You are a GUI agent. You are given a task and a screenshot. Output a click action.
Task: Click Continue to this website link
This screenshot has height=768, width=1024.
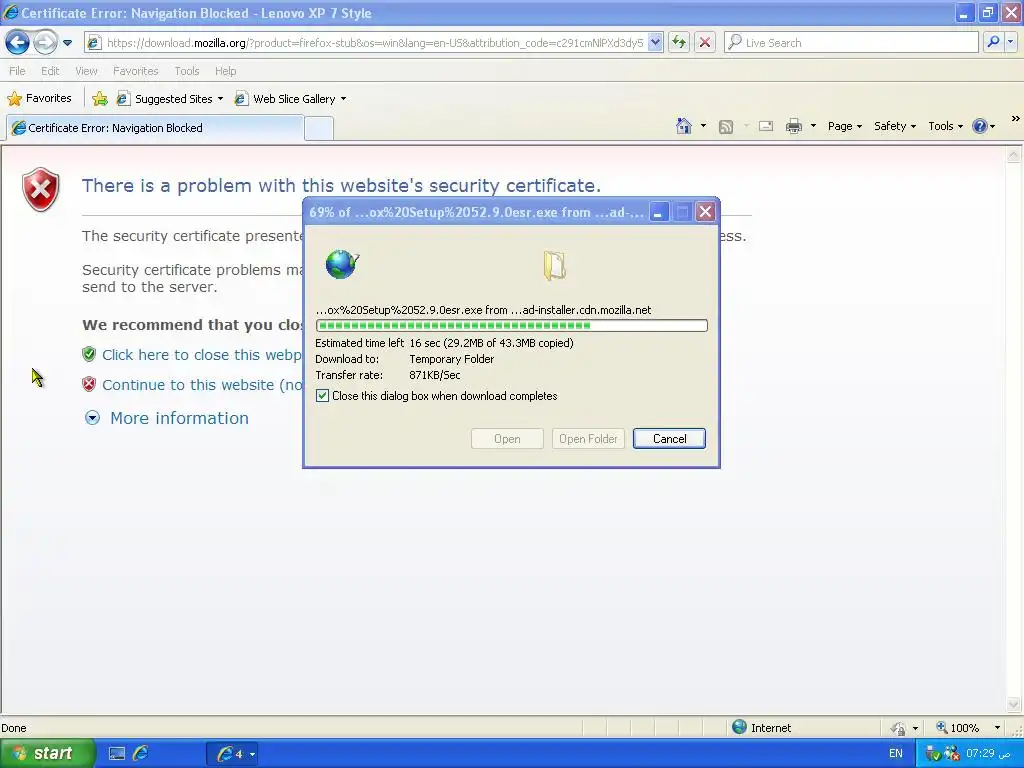coord(202,385)
